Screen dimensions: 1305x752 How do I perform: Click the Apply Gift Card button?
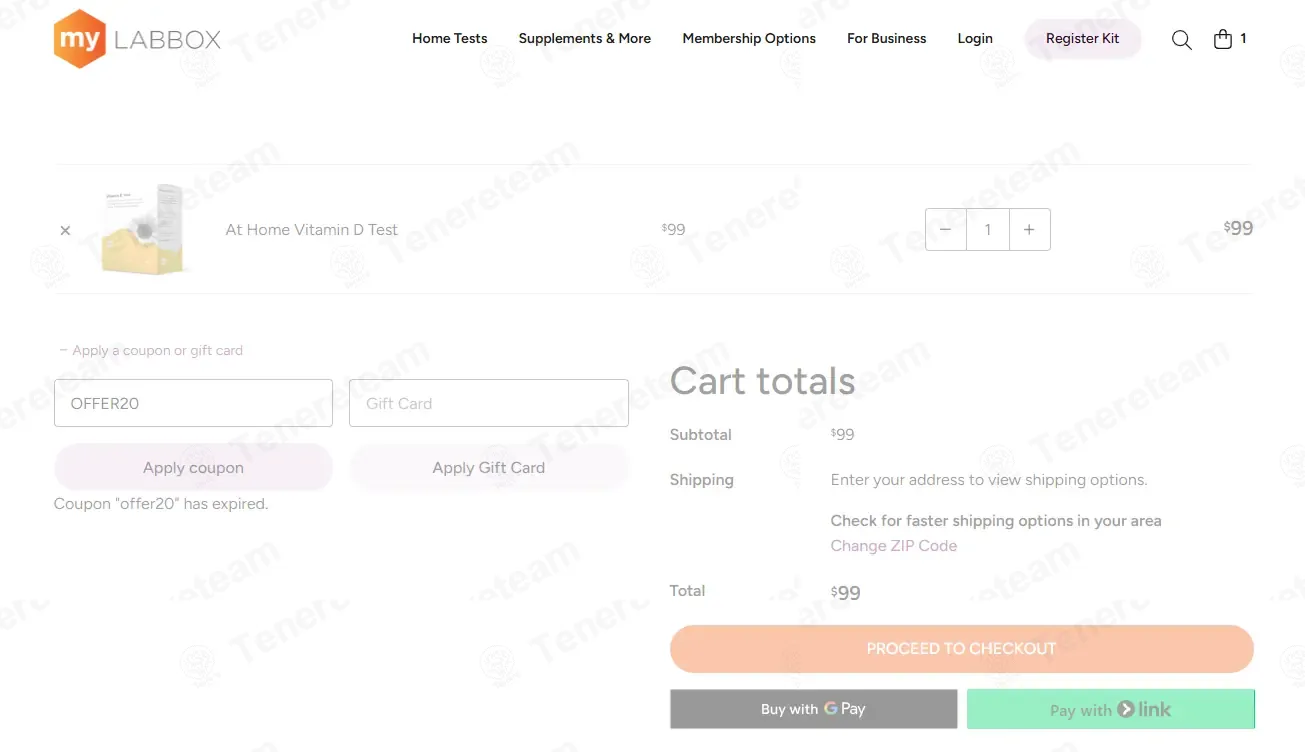489,467
